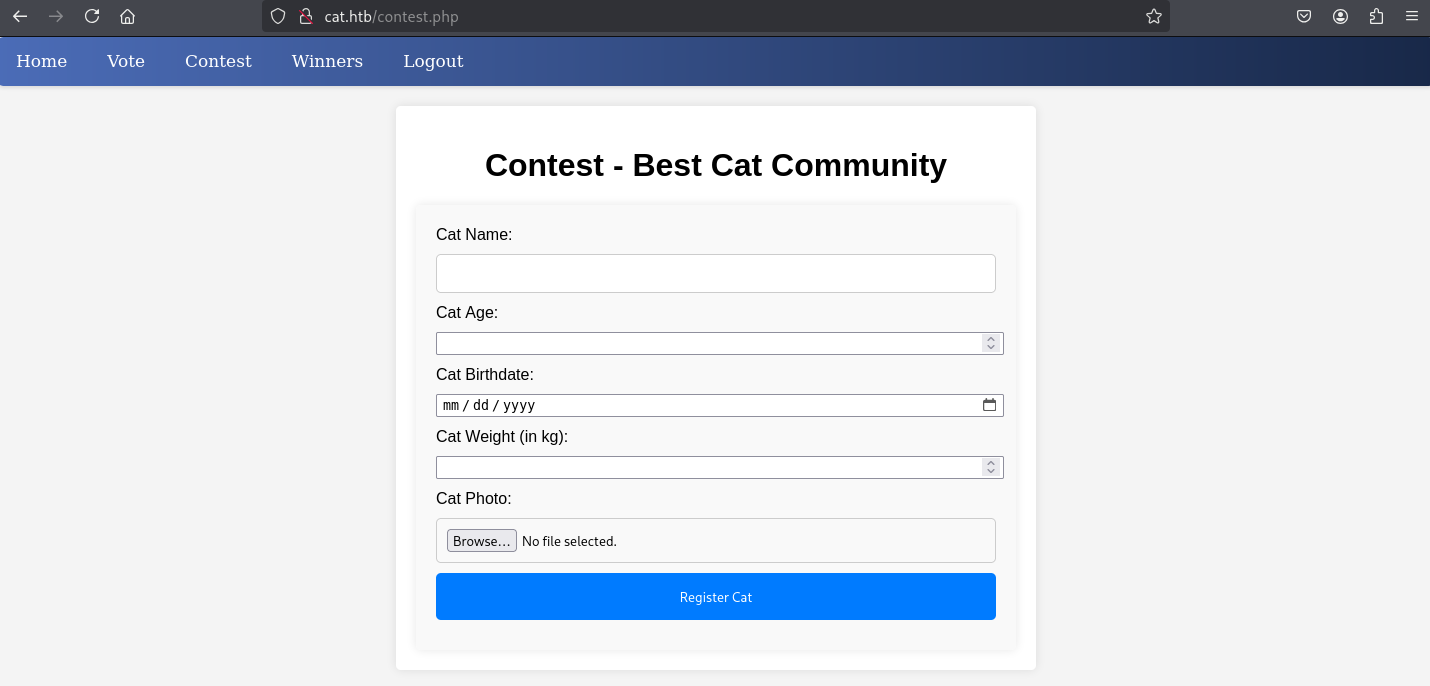Open the Vote page in navigation
The height and width of the screenshot is (686, 1430).
[126, 61]
